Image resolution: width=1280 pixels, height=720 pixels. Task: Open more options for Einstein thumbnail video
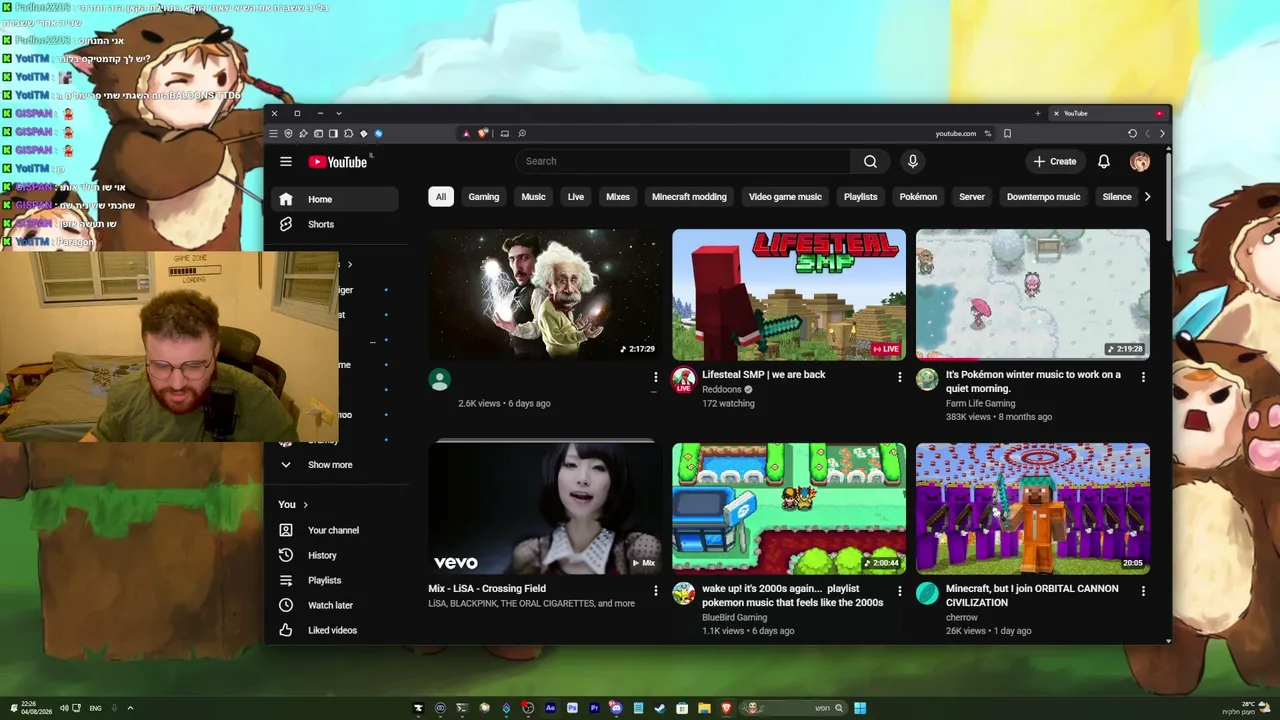pos(655,377)
